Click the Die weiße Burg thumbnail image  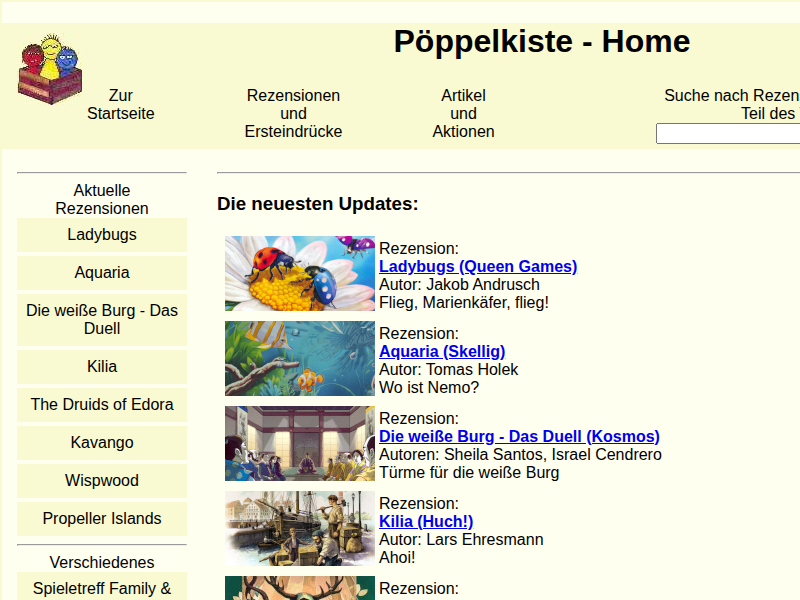pos(300,444)
